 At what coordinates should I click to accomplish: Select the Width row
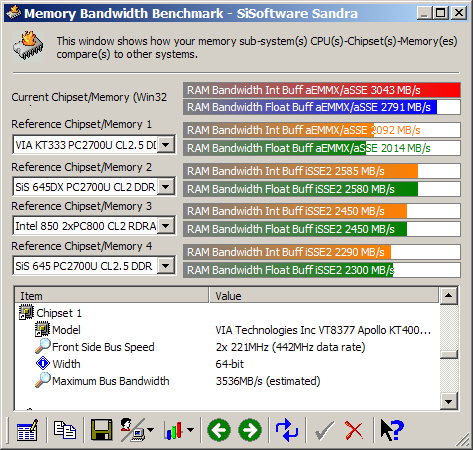click(x=227, y=364)
